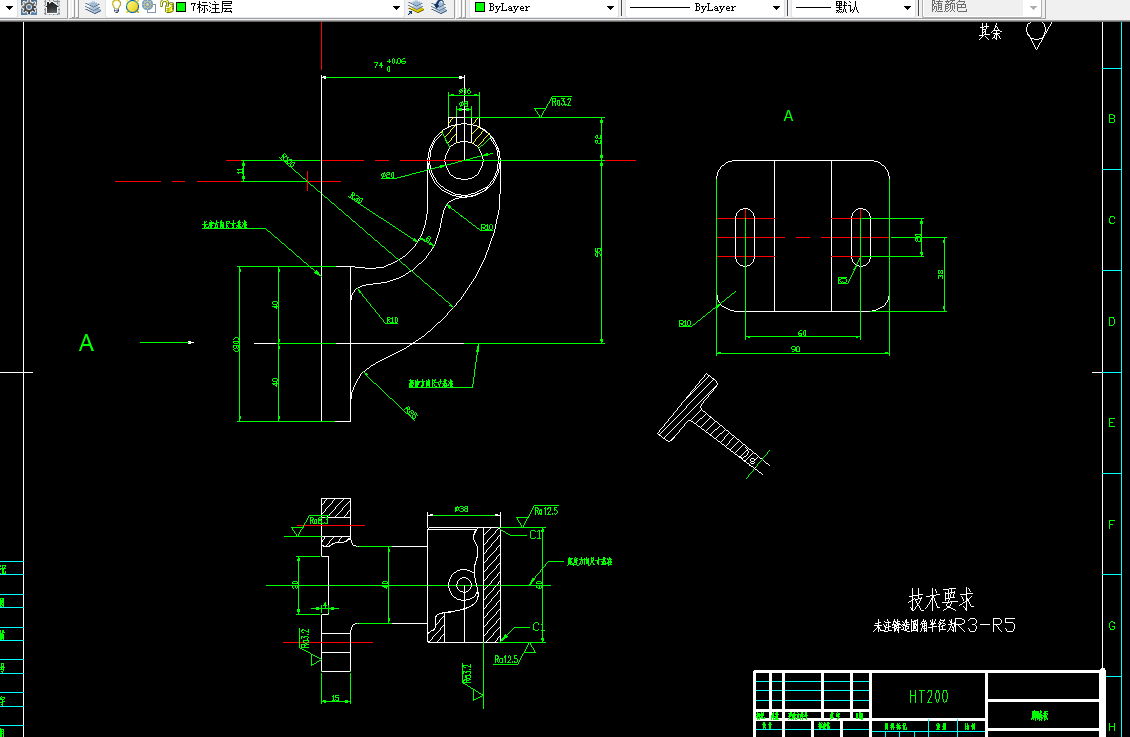Toggle the layer freeze sun icon
The image size is (1130, 737).
[x=133, y=7]
